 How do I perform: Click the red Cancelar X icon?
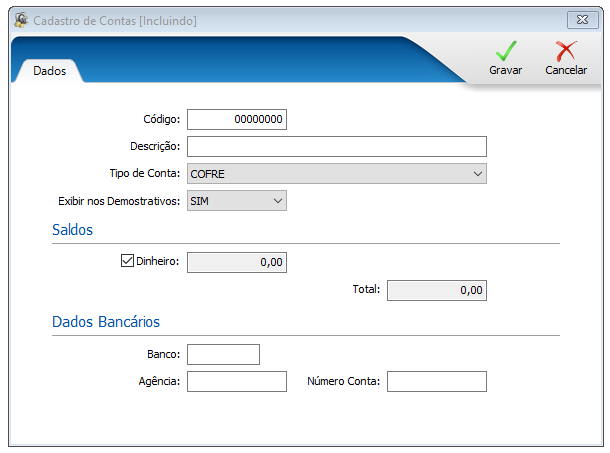pos(566,52)
